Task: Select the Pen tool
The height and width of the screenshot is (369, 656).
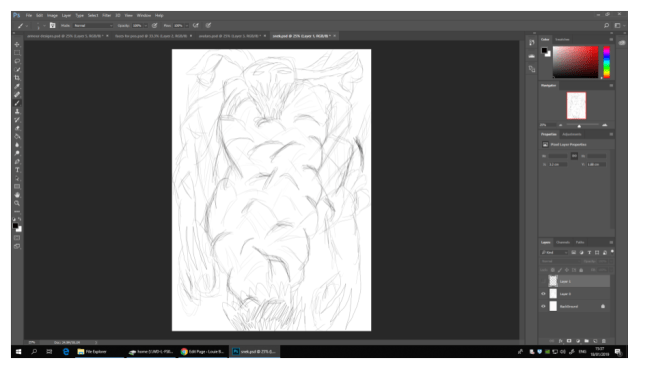Action: point(17,161)
